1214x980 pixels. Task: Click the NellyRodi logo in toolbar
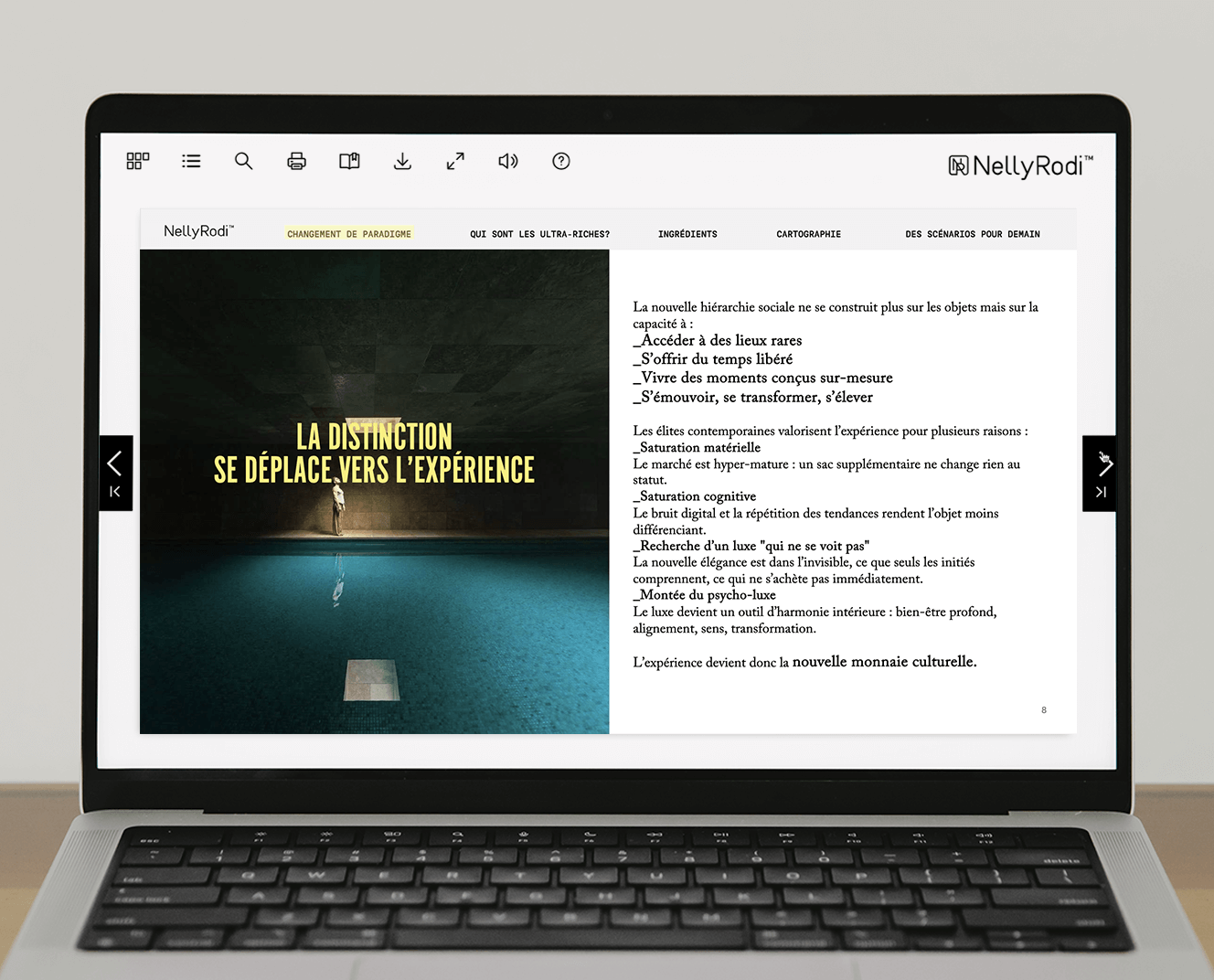point(1020,165)
